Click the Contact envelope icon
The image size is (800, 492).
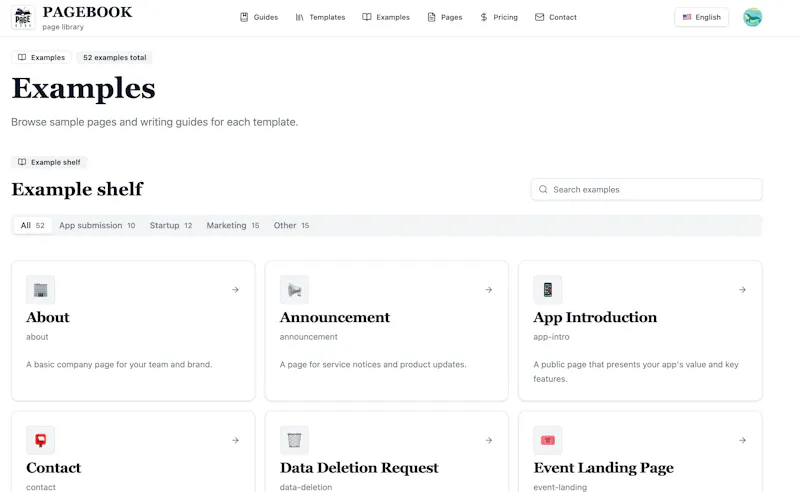[539, 17]
